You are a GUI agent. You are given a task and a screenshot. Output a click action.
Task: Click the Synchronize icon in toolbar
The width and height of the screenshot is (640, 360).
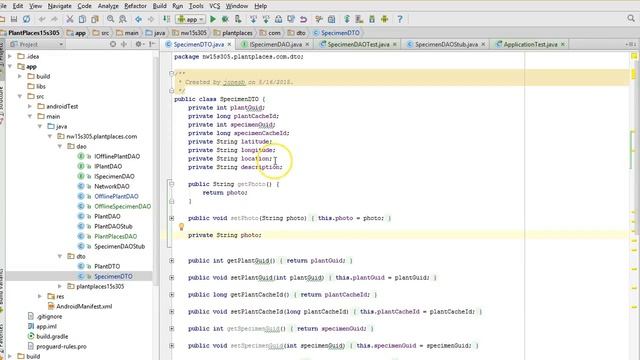coord(27,19)
